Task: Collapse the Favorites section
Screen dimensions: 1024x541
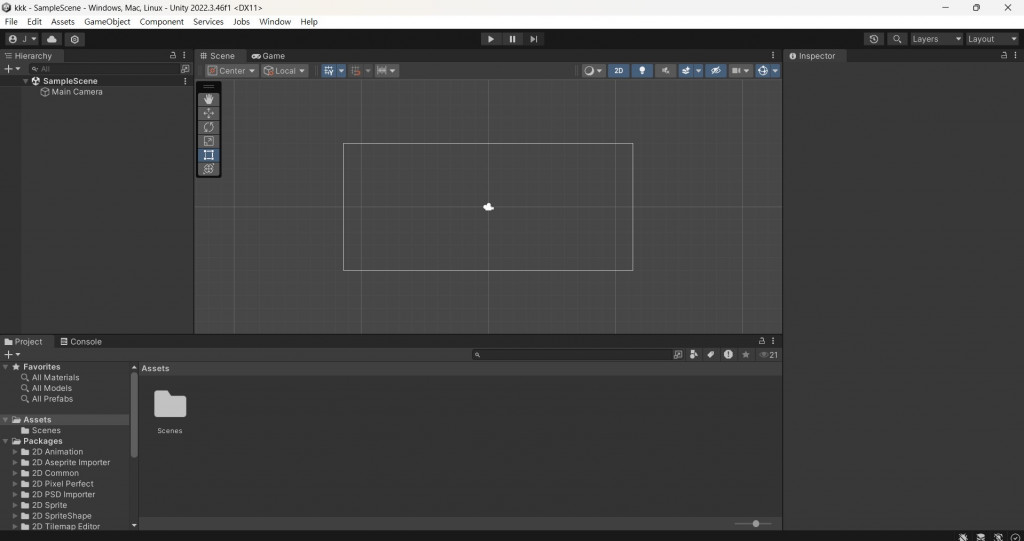Action: [x=6, y=367]
